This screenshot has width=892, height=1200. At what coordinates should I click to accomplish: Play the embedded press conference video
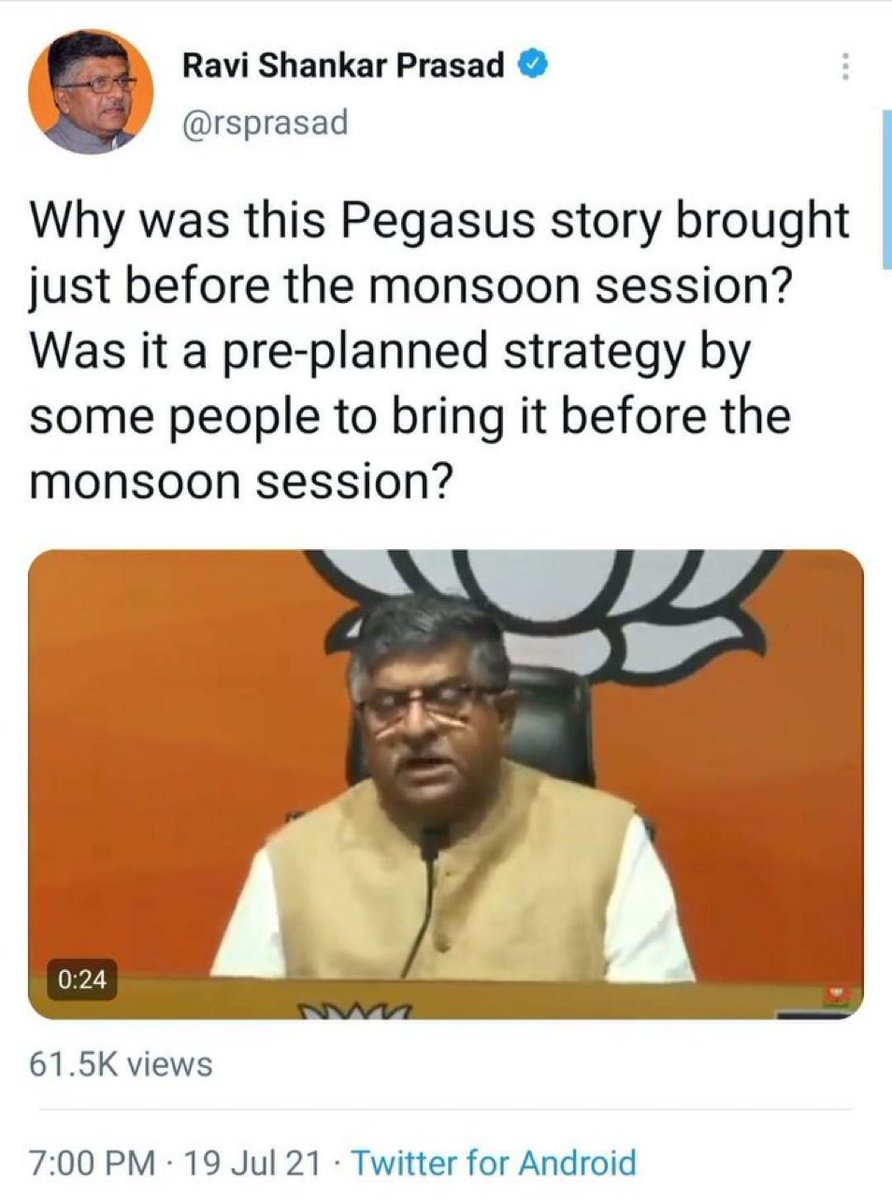(446, 784)
